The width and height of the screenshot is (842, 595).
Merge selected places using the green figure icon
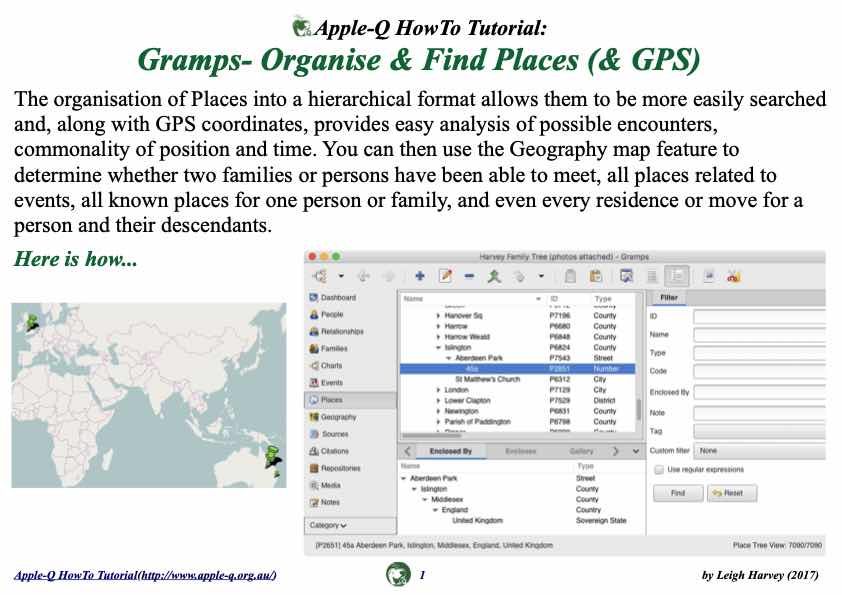(x=494, y=276)
